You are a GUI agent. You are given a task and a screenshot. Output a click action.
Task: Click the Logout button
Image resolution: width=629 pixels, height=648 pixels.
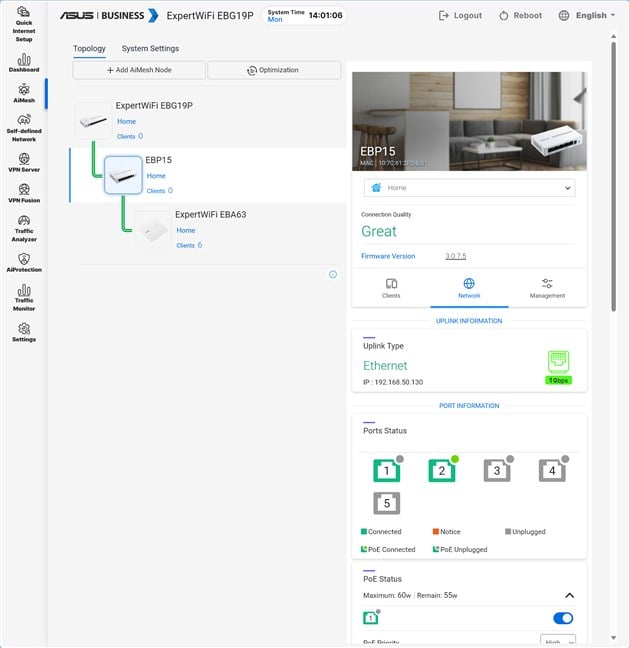coord(460,16)
